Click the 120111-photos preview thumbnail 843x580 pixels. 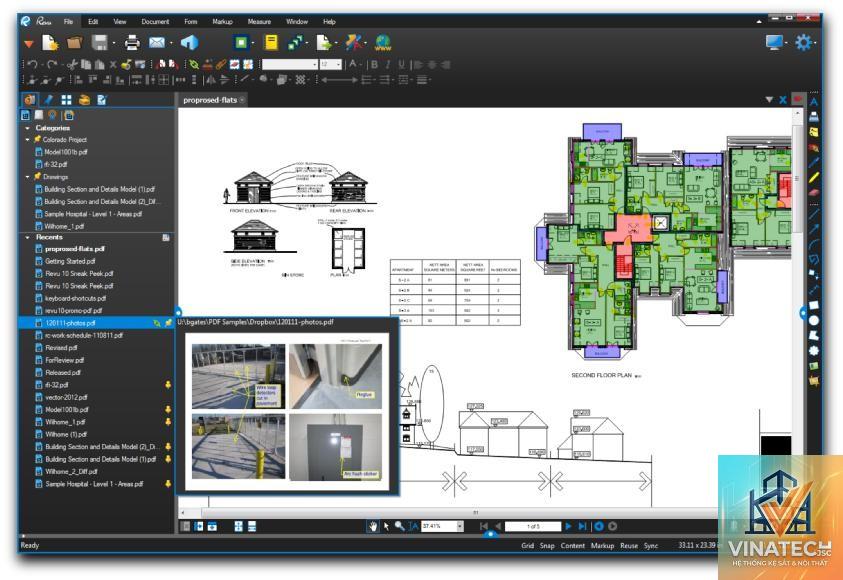pos(287,412)
